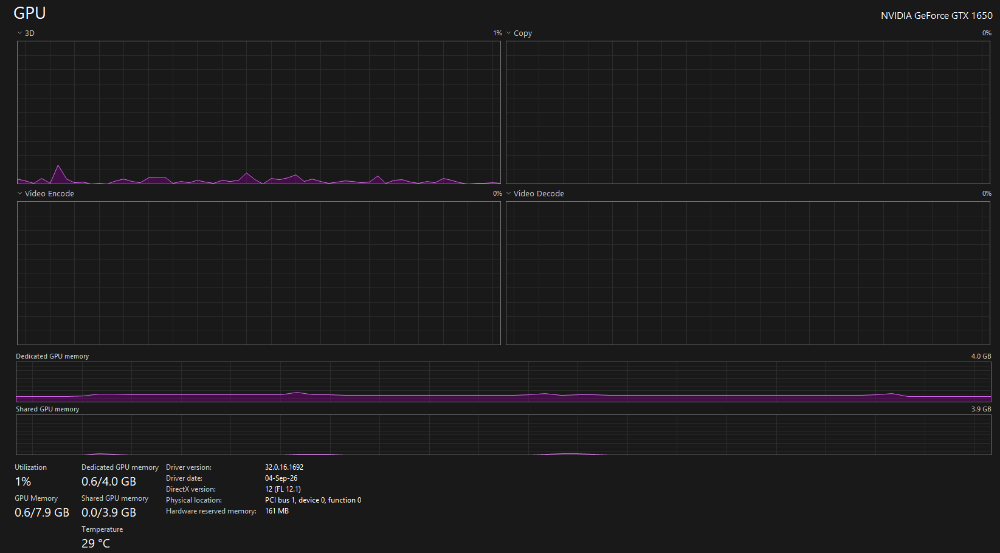The height and width of the screenshot is (553, 1000).
Task: Click the GPU page heading
Action: pyautogui.click(x=29, y=13)
